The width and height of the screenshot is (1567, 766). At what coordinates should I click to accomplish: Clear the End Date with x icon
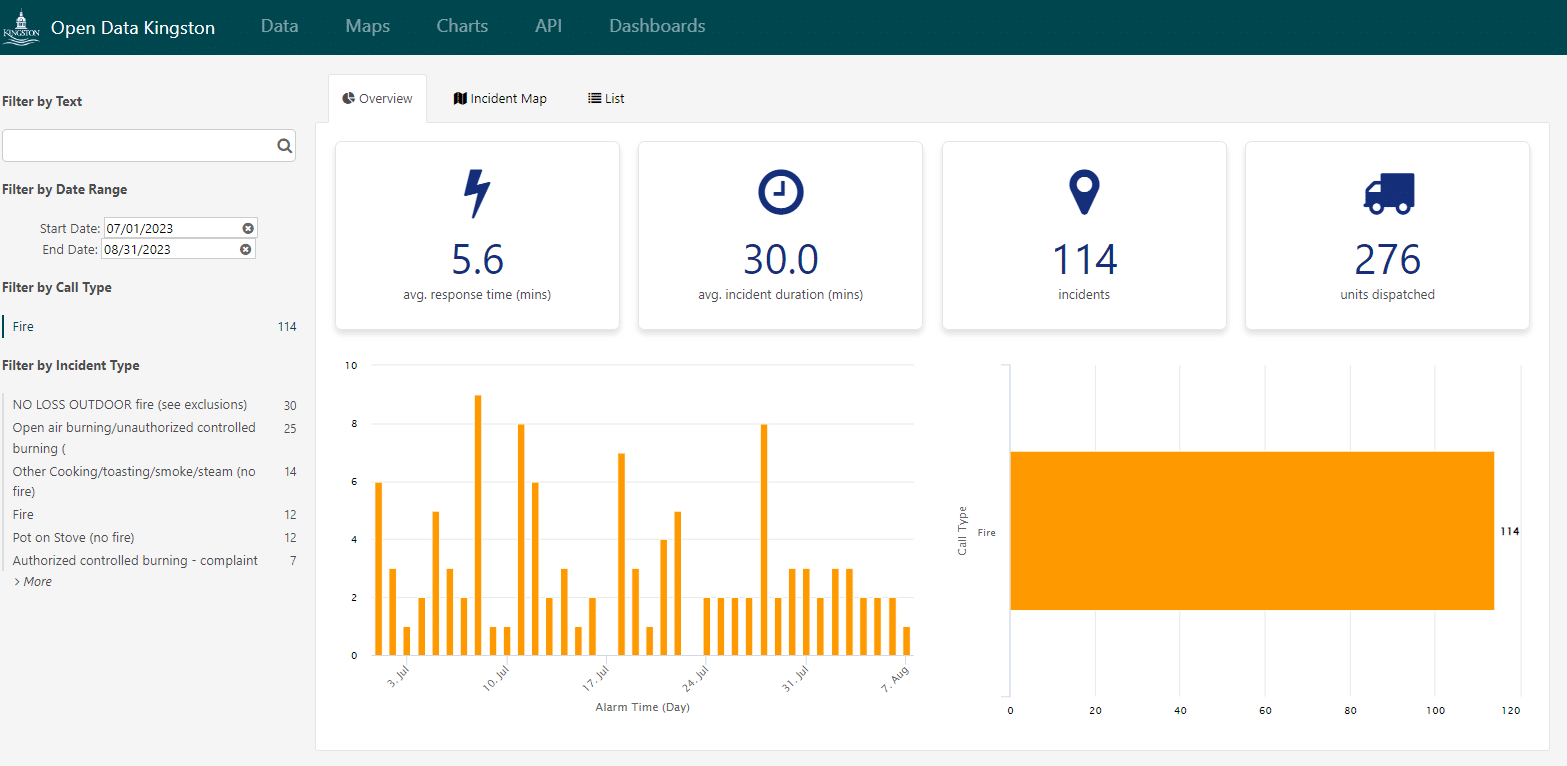[x=246, y=249]
